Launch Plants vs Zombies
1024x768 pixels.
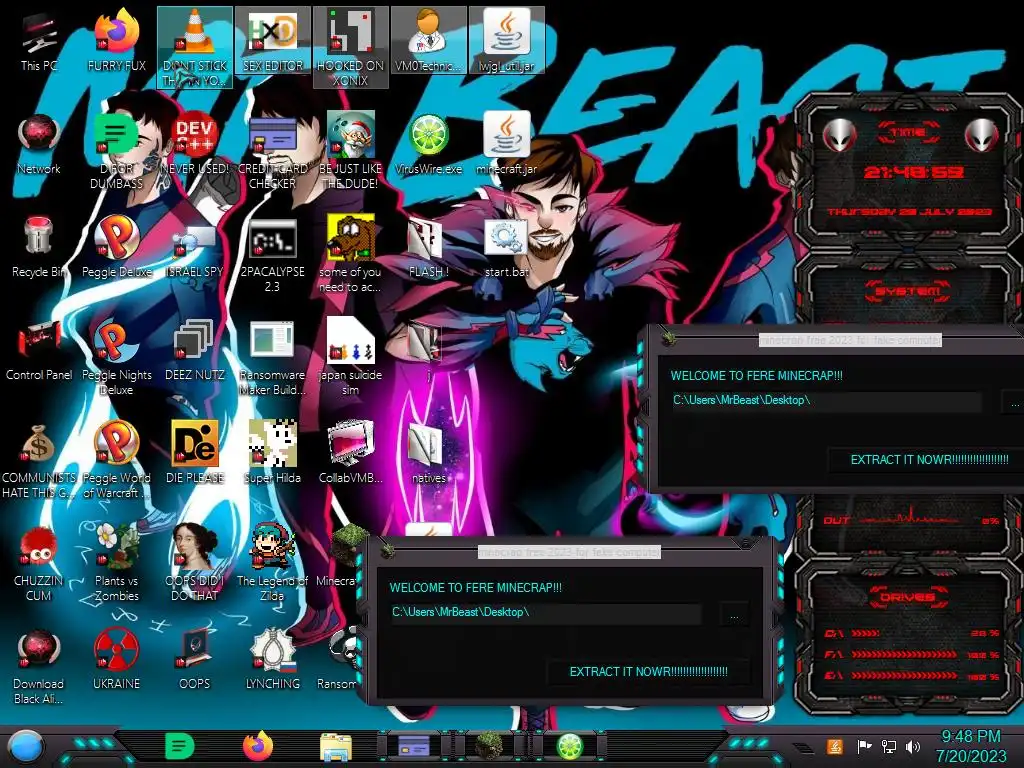coord(116,563)
